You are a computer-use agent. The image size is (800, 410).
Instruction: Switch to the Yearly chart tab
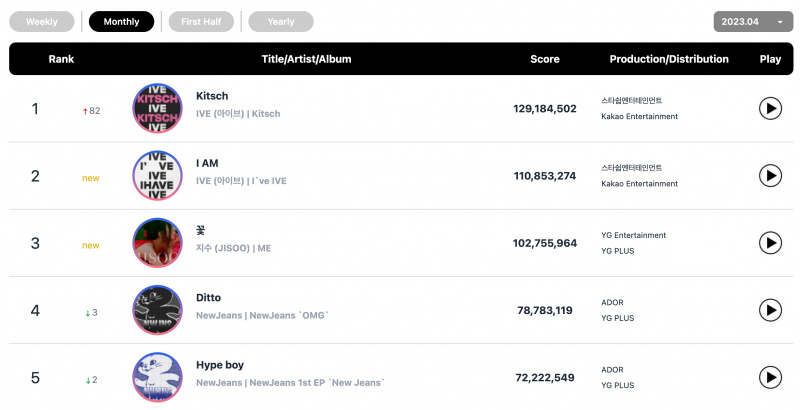pyautogui.click(x=281, y=22)
